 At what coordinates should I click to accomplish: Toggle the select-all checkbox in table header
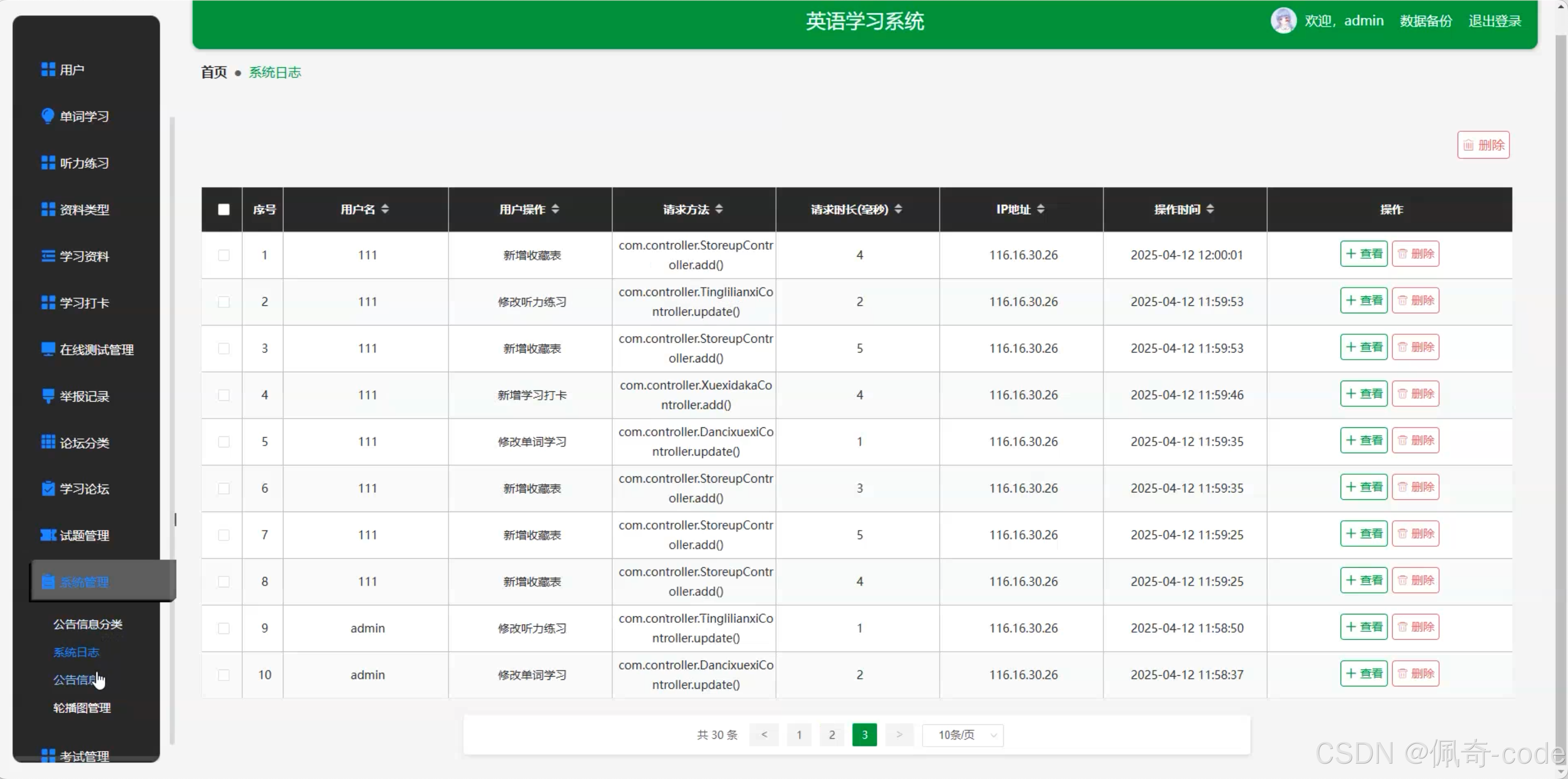tap(224, 209)
